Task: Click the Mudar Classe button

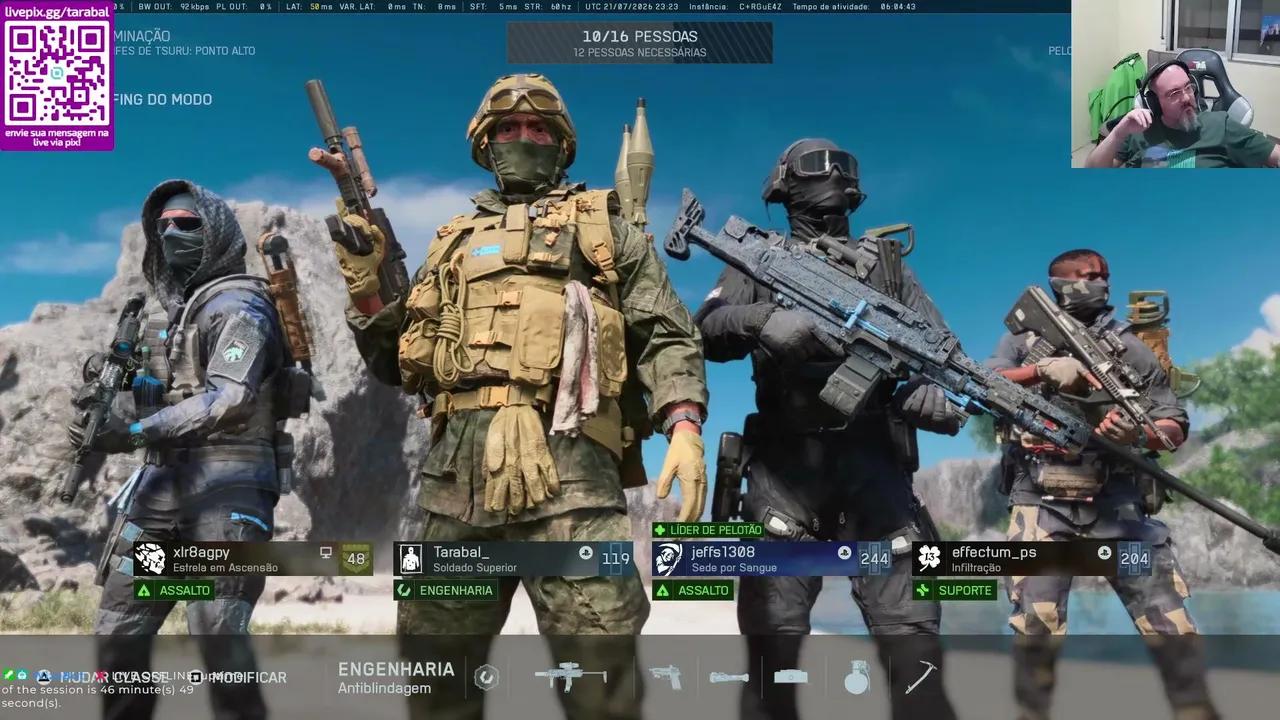Action: click(x=103, y=677)
